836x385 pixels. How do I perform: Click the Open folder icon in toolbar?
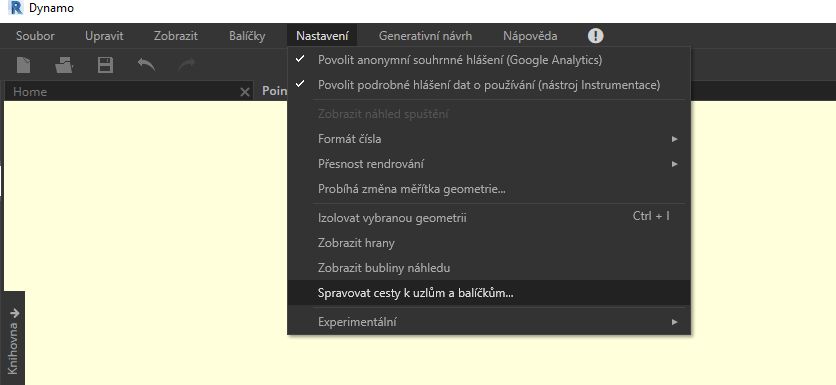64,65
